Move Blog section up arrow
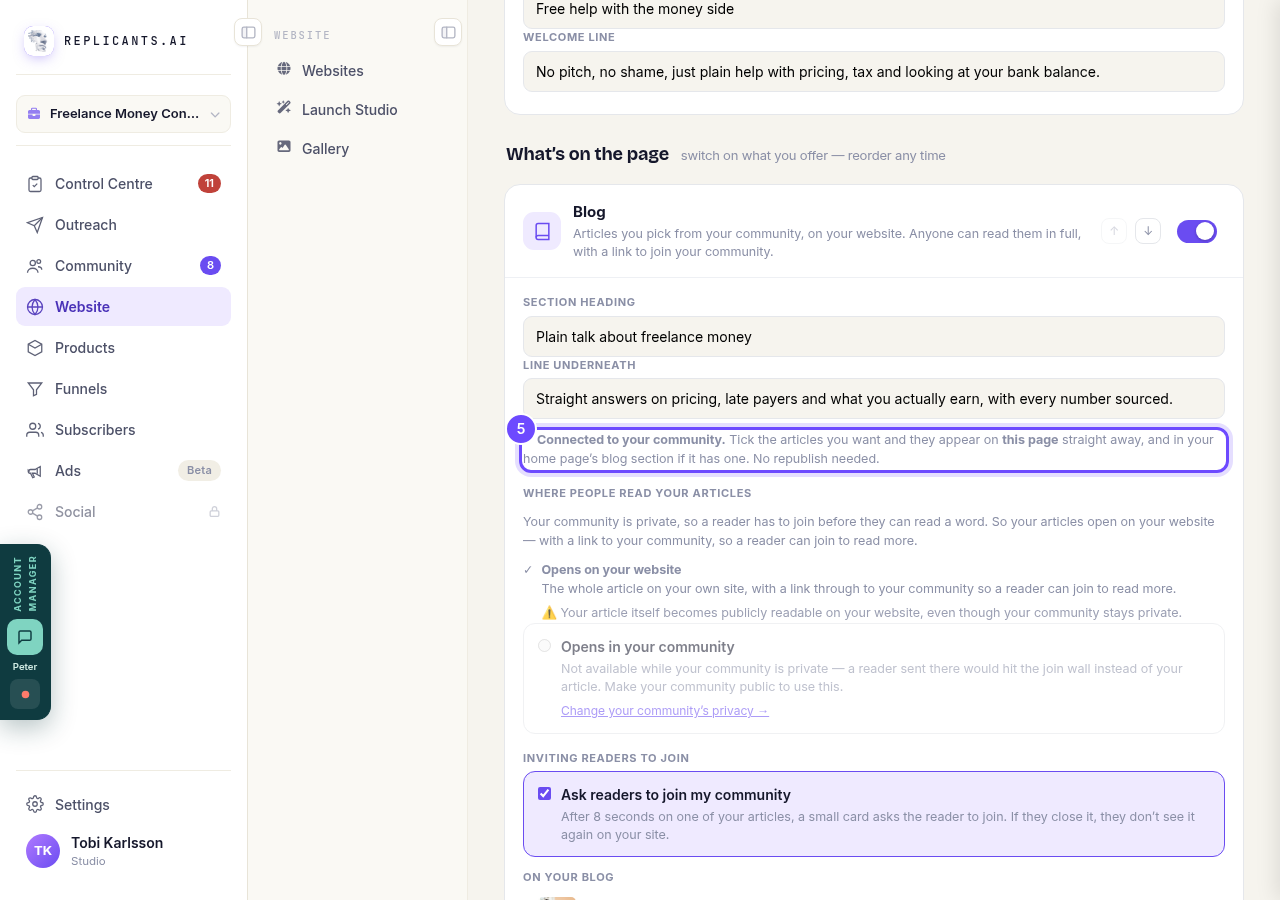Image resolution: width=1280 pixels, height=900 pixels. tap(1114, 231)
